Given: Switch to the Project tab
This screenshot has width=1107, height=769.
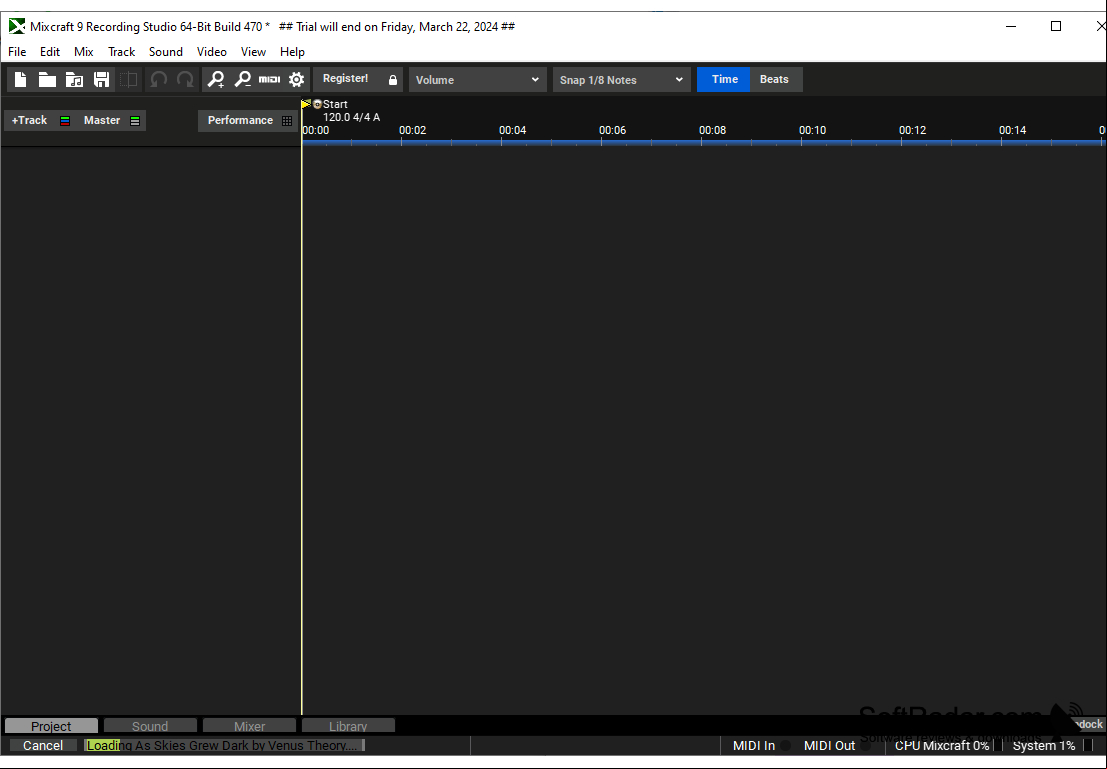Looking at the screenshot, I should point(52,726).
